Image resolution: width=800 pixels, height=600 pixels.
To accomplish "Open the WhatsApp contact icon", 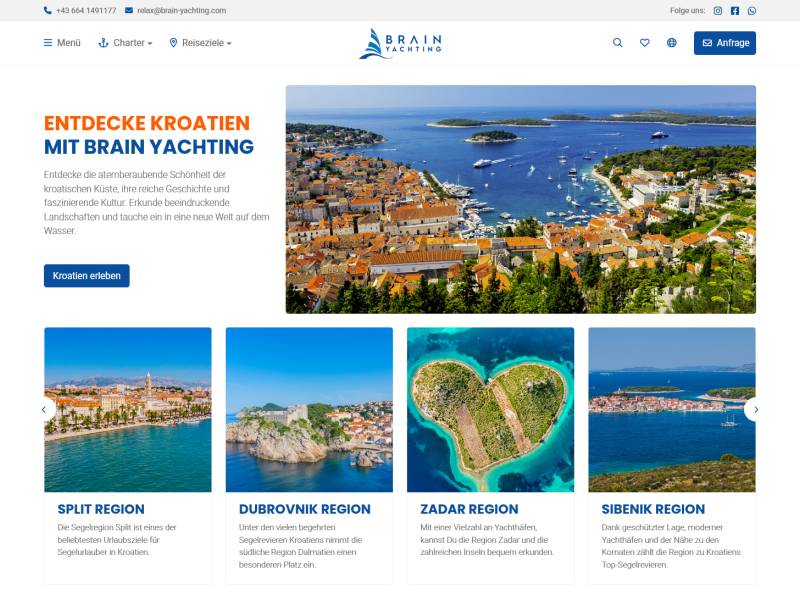I will [752, 11].
